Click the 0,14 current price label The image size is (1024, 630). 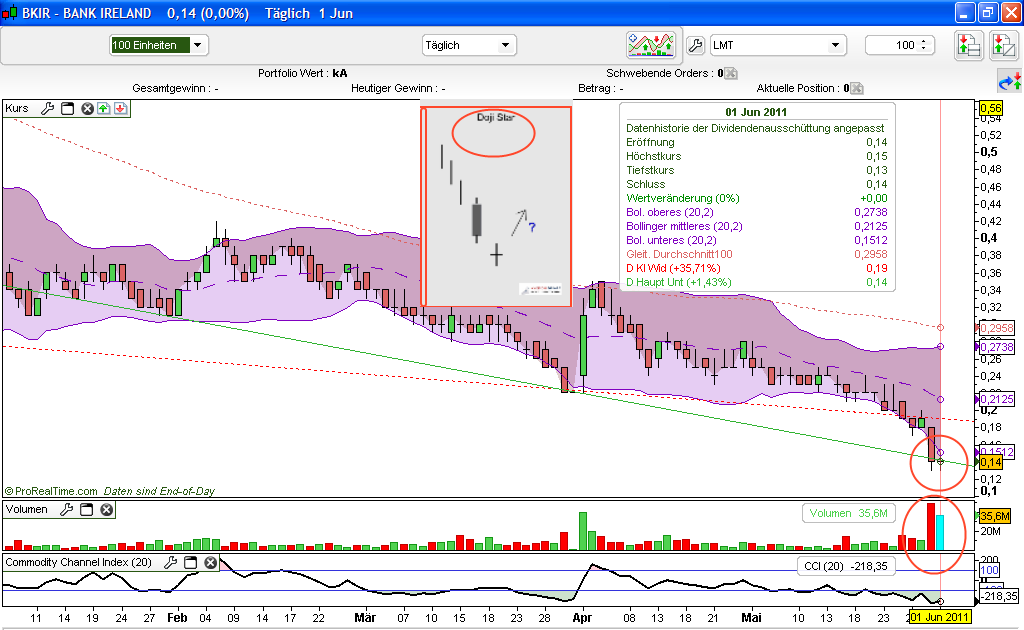tap(991, 462)
